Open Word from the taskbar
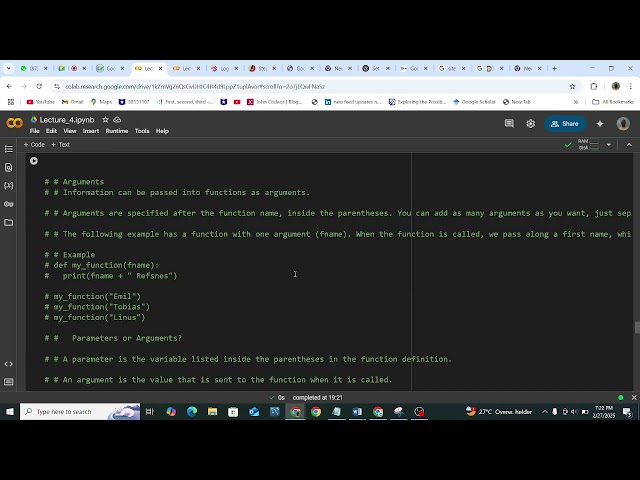Image resolution: width=640 pixels, height=480 pixels. coord(357,411)
